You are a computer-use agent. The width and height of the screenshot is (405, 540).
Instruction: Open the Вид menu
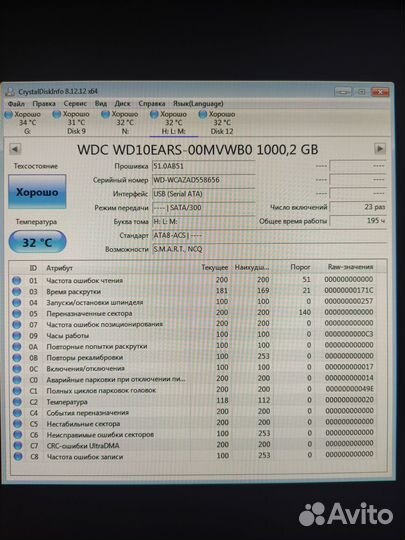tap(101, 103)
